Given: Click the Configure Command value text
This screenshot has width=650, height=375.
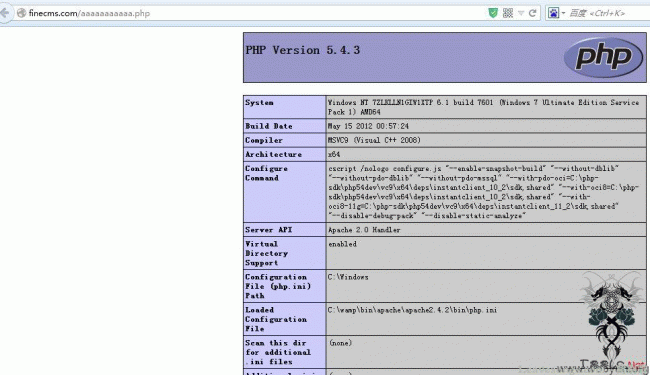Looking at the screenshot, I should pyautogui.click(x=483, y=192).
